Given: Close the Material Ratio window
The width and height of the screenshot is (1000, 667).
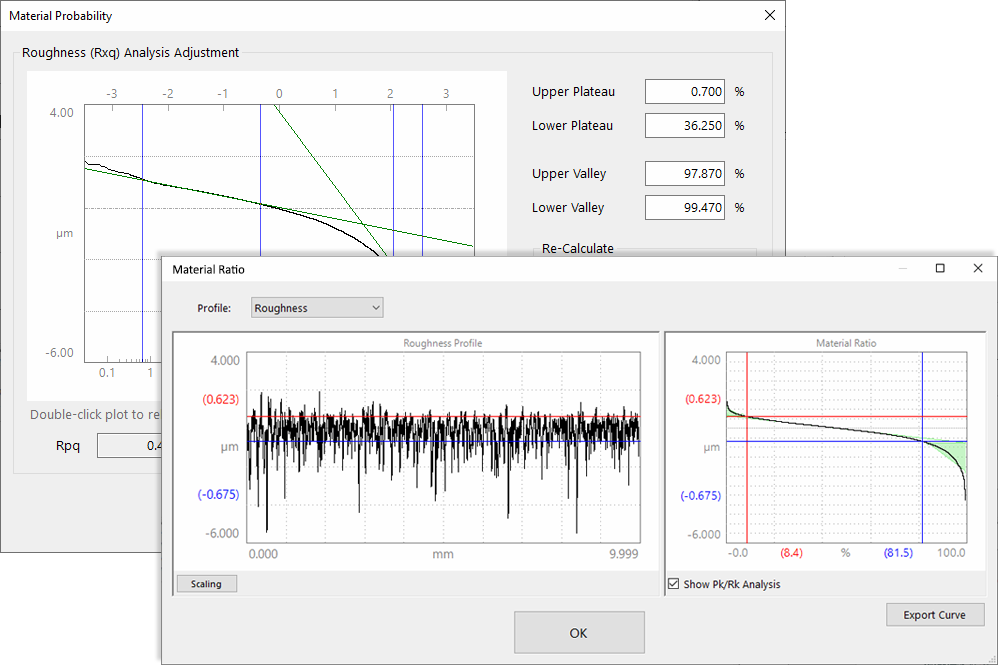Looking at the screenshot, I should click(x=978, y=268).
